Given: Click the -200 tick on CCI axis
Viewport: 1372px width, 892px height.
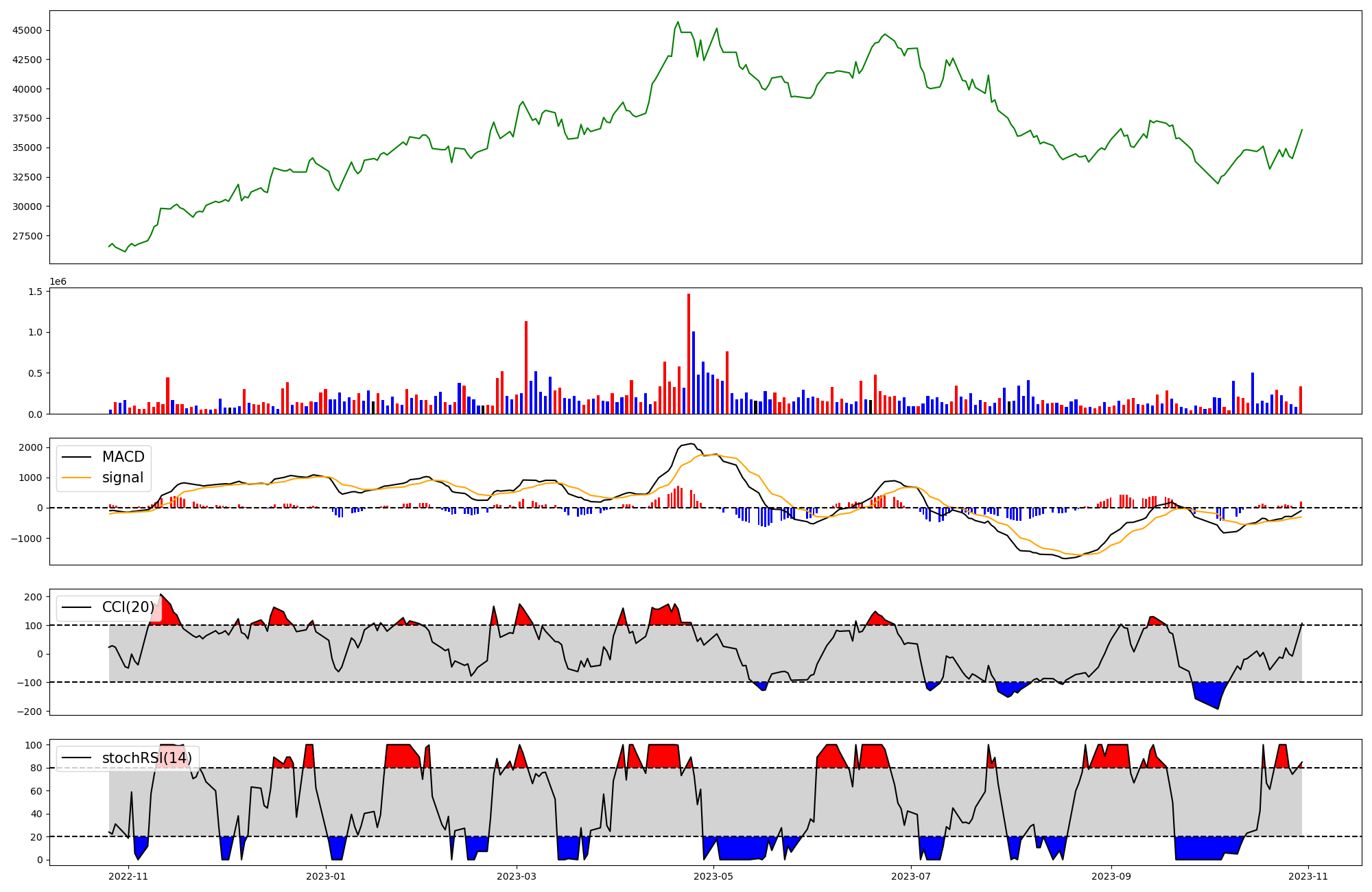Looking at the screenshot, I should [x=28, y=712].
